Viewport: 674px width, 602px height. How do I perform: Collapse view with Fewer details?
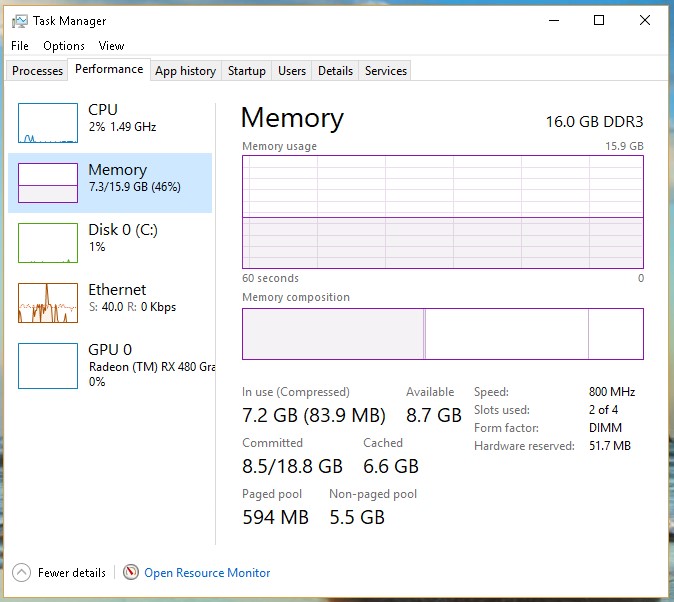pyautogui.click(x=71, y=573)
